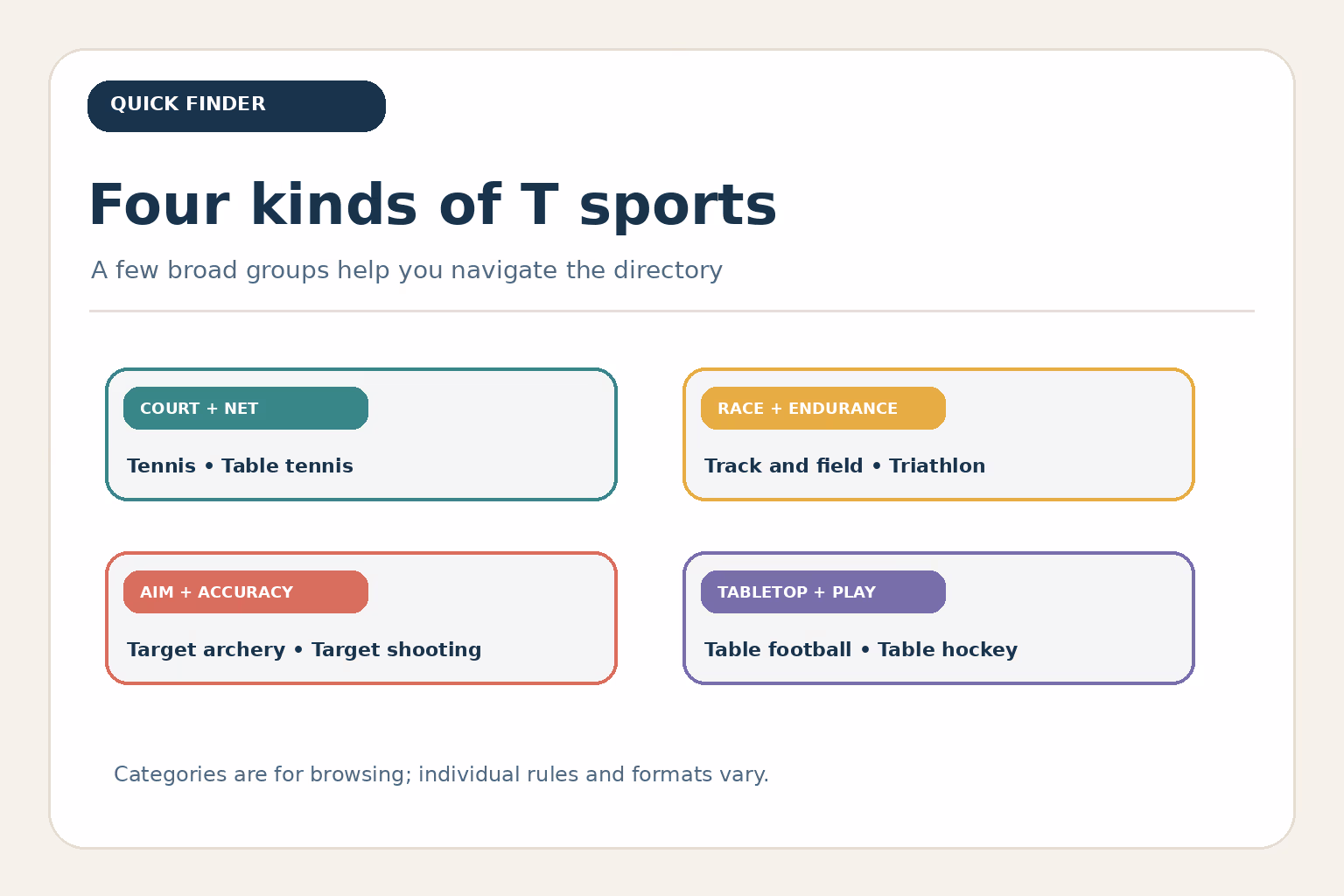Select the AIM + ACCURACY category pill

(246, 591)
